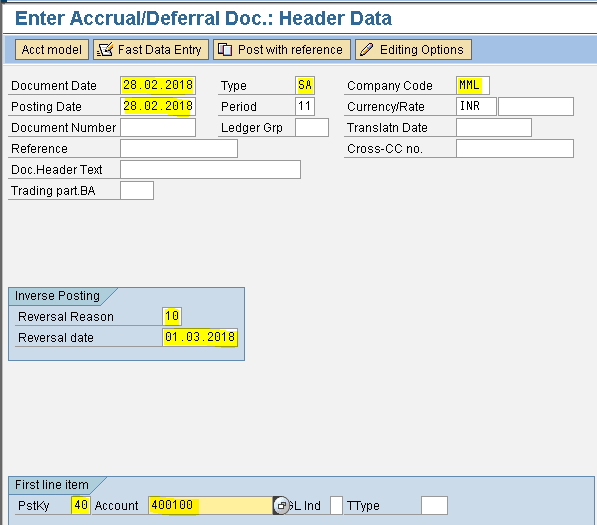Click the Currency/Rate label
Viewport: 597px width, 525px height.
(386, 107)
